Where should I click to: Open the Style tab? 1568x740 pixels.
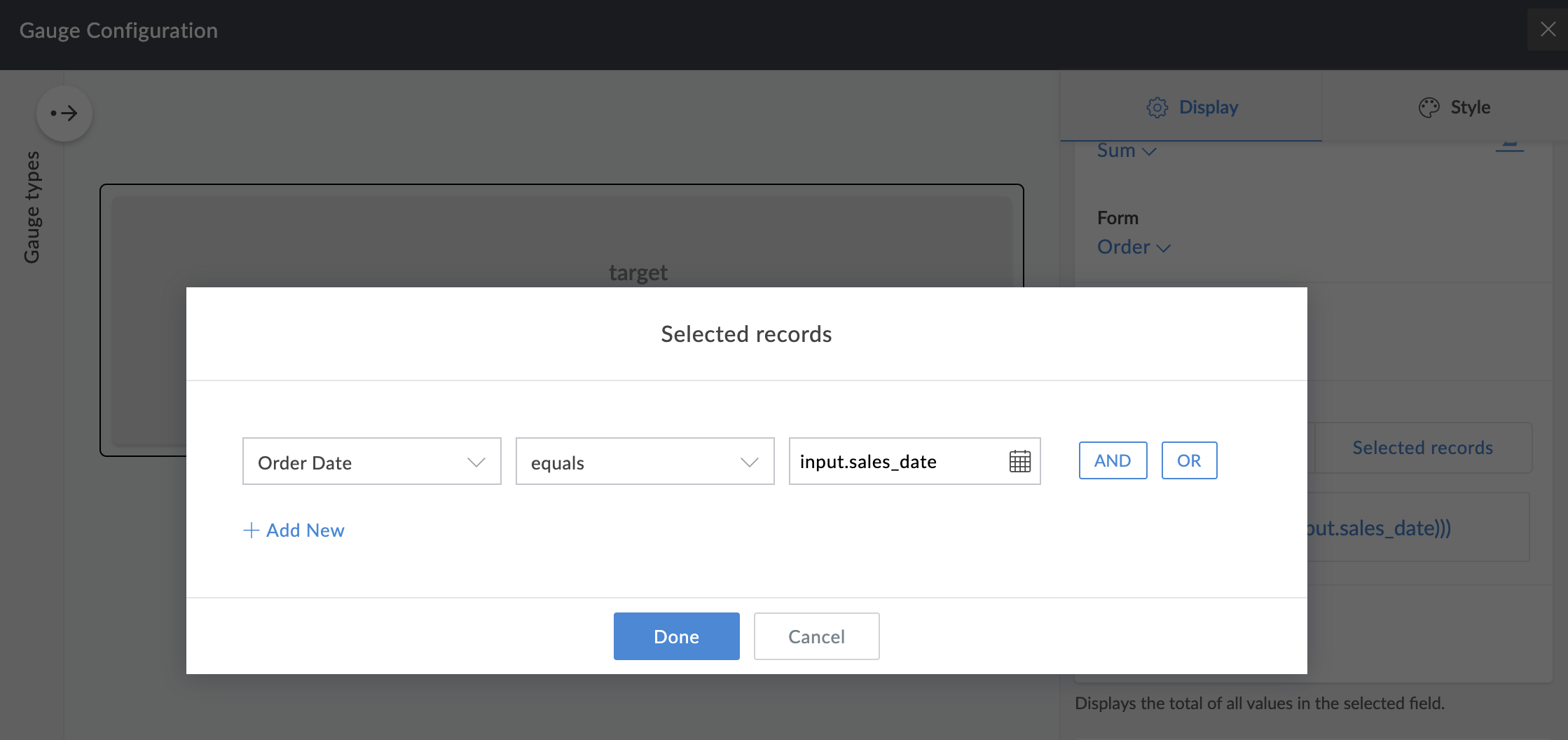tap(1454, 107)
